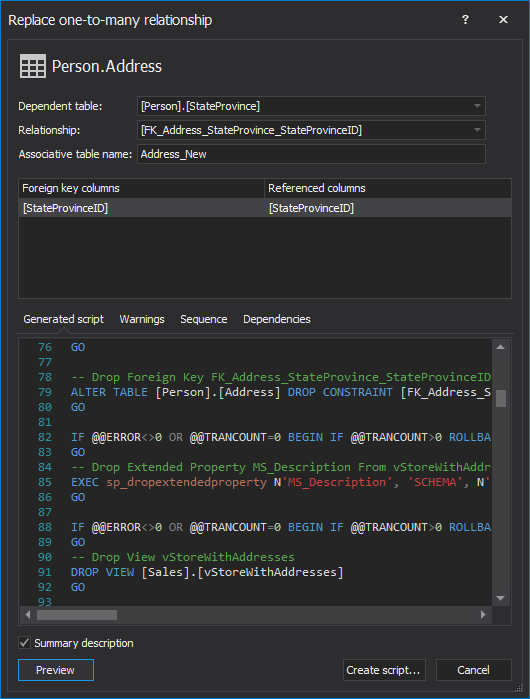The height and width of the screenshot is (699, 530).
Task: Click the Associative table name field
Action: (311, 154)
